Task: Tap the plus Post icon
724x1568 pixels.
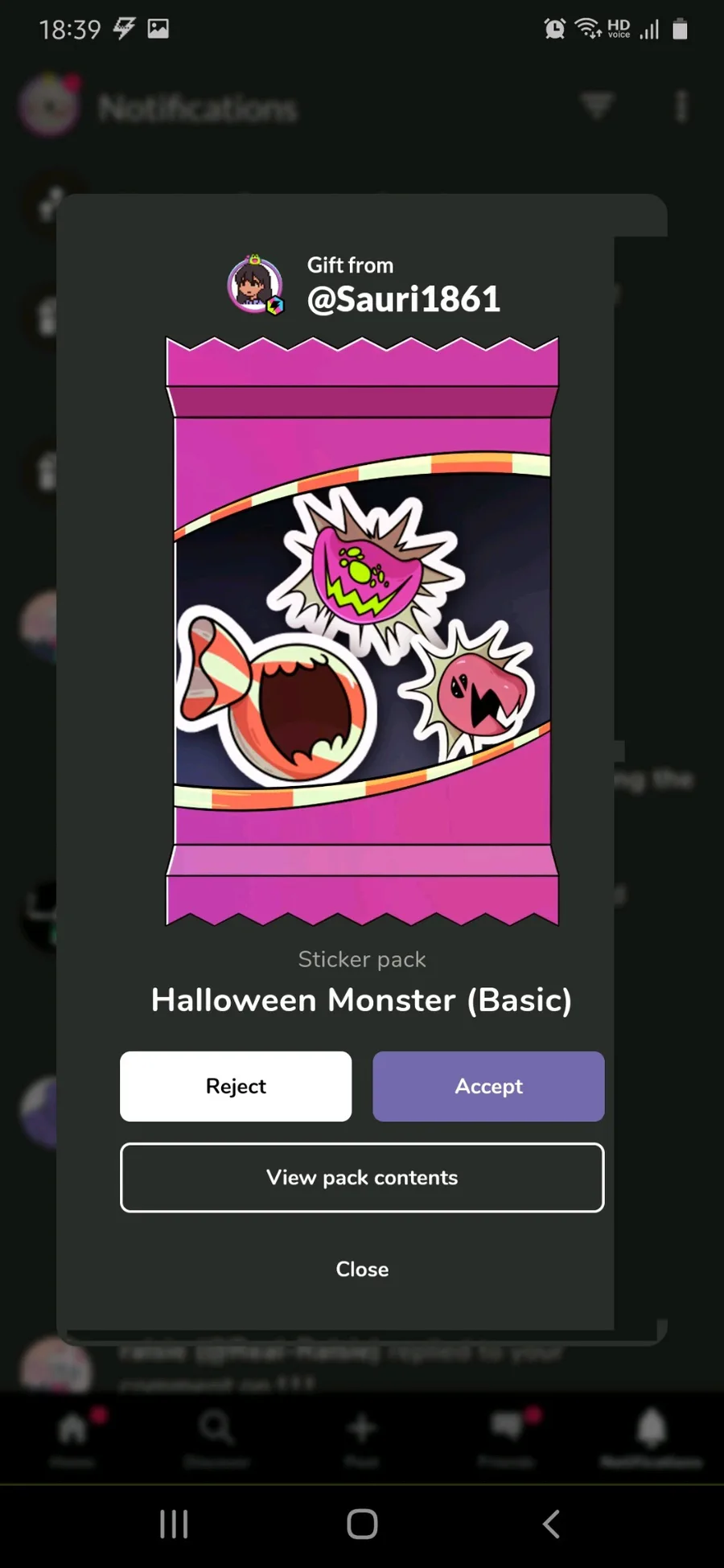Action: [x=361, y=1438]
